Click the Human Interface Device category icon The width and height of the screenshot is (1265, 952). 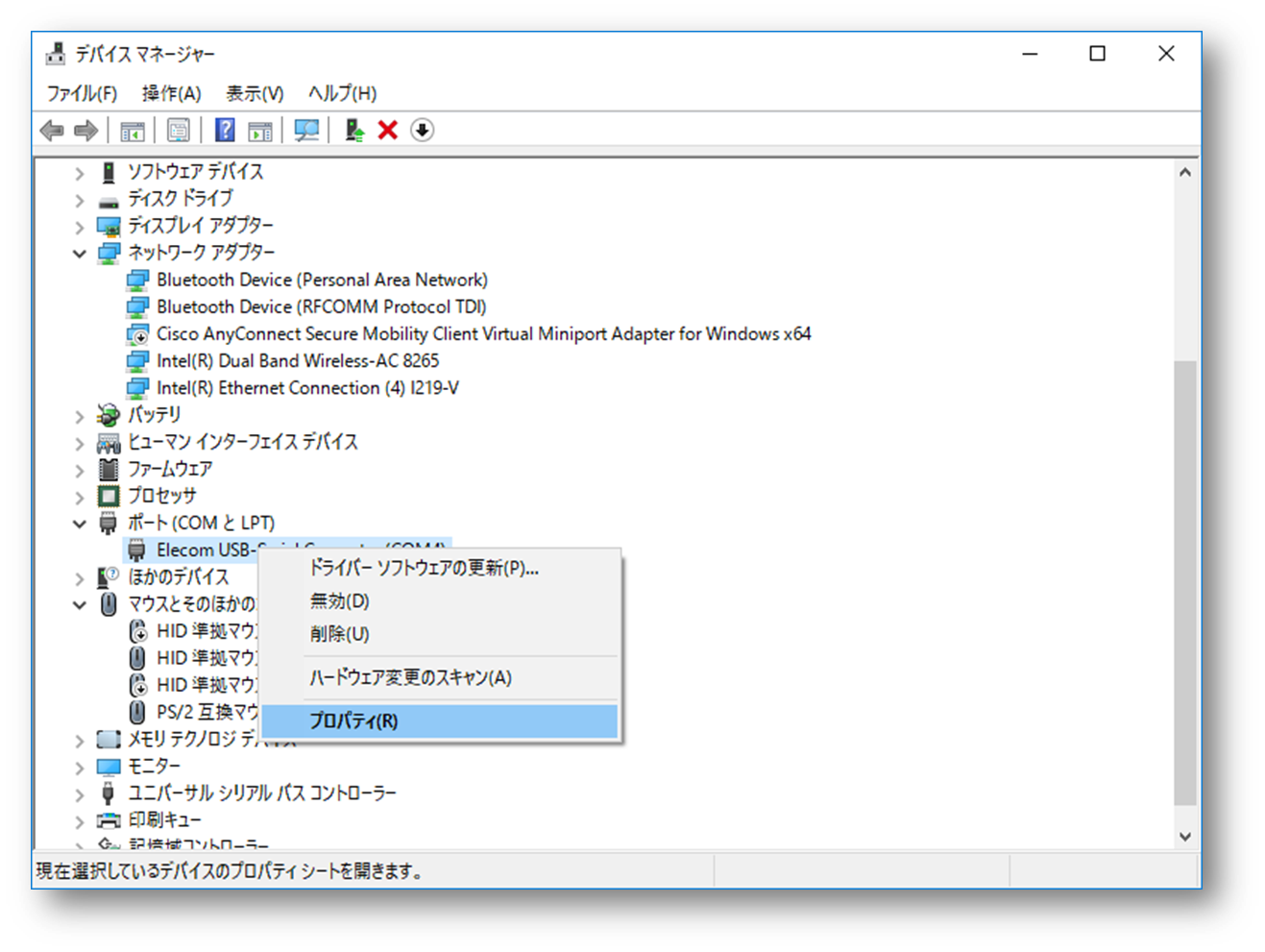coord(109,442)
